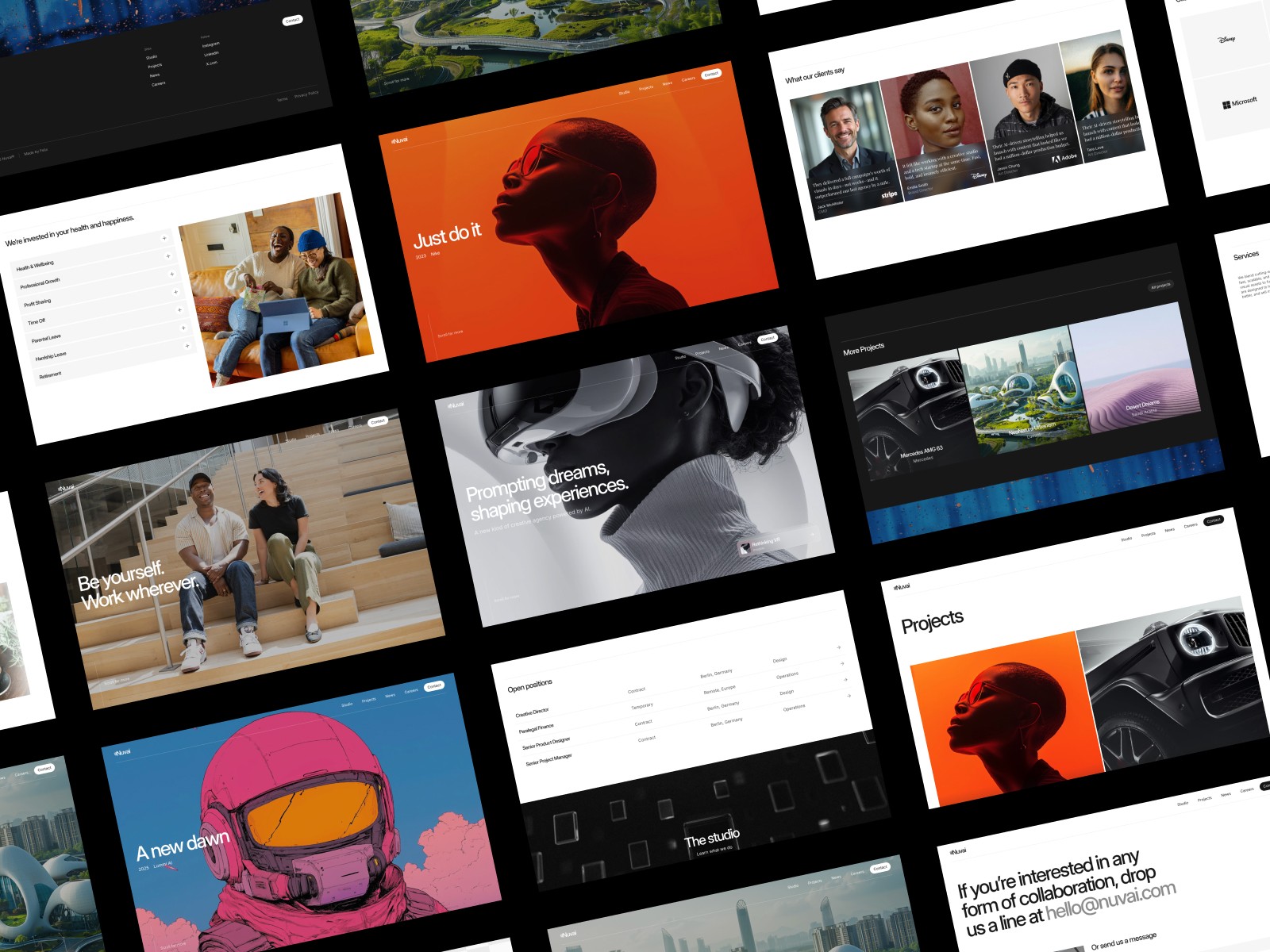Open the Careers link in the dark footer
This screenshot has height=952, width=1270.
click(x=159, y=84)
